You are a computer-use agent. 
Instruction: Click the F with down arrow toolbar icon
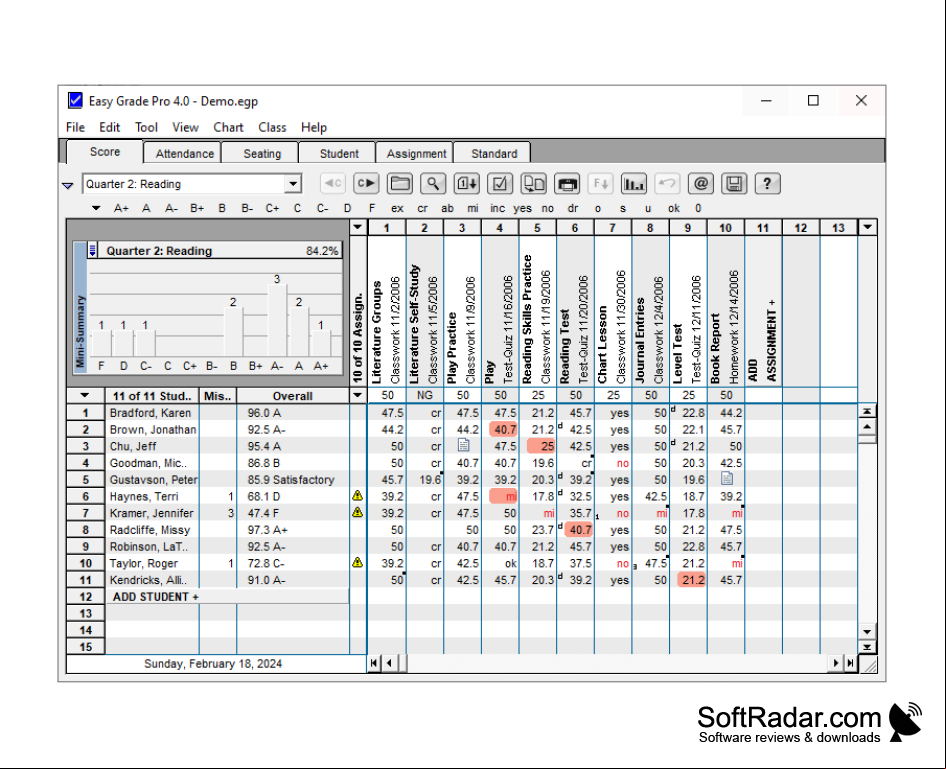601,183
